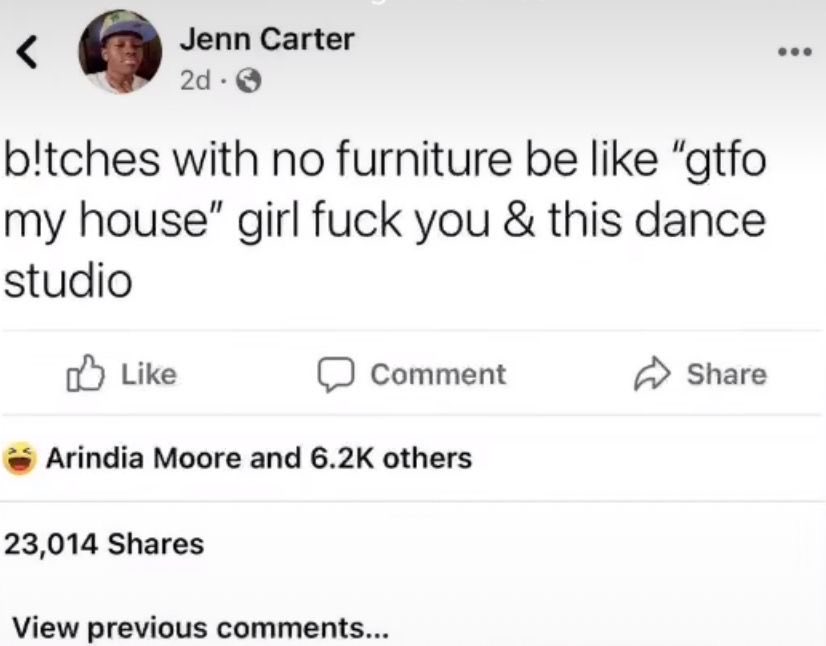Screen dimensions: 826x646
Task: Click the Like button label
Action: click(149, 374)
